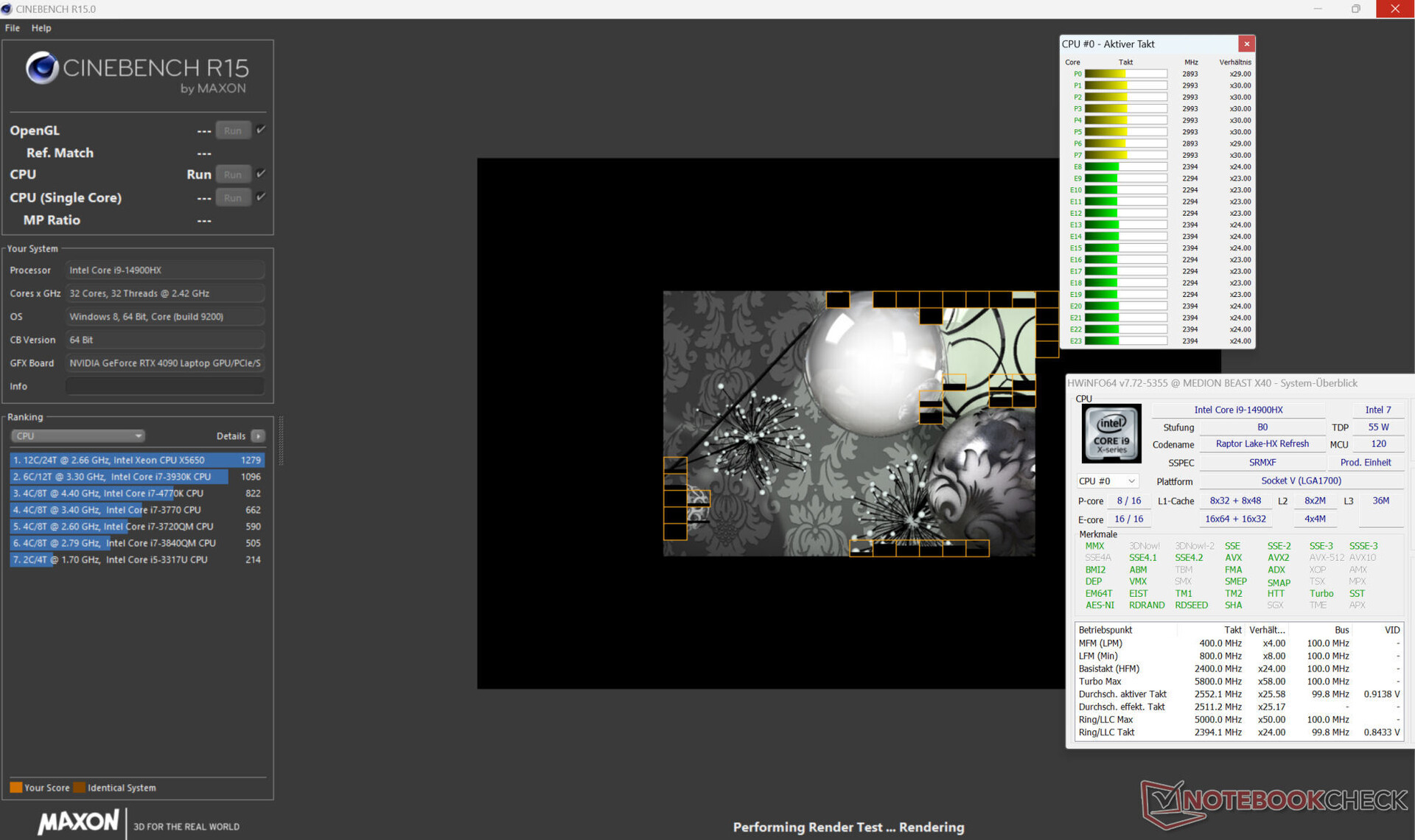Select the Intel Xeon X5650 ranking entry
The image size is (1415, 840).
tap(136, 460)
